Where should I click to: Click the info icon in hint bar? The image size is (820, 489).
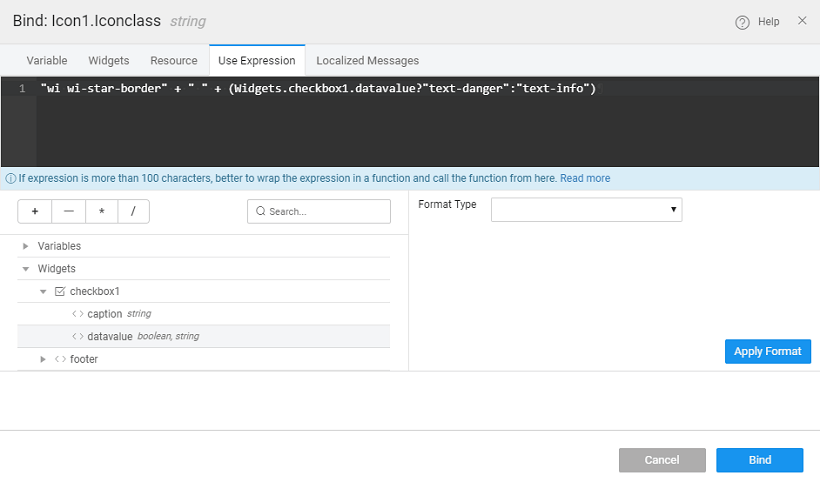(10, 179)
